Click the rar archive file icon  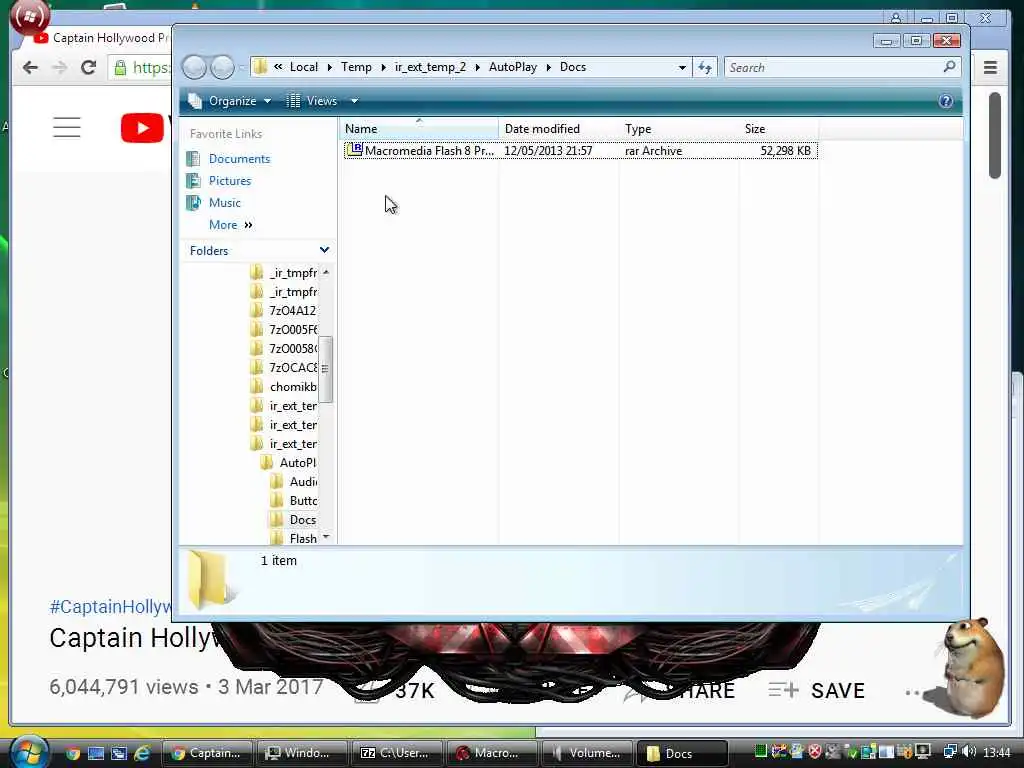pyautogui.click(x=355, y=150)
